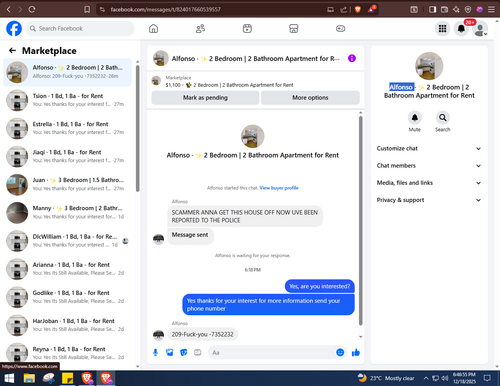Click the More options button
Screen dimensions: 500x386
tap(310, 98)
